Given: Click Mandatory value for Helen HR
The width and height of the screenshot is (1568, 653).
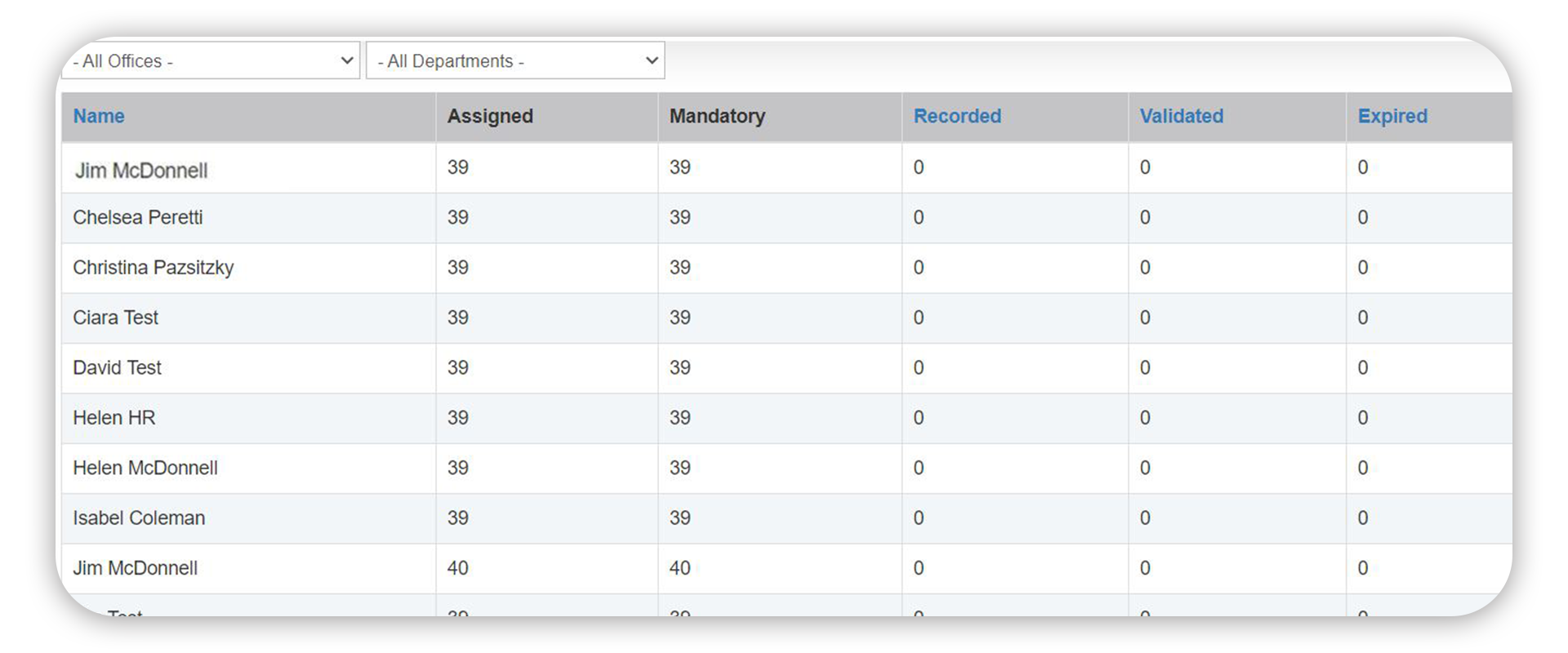Looking at the screenshot, I should 680,418.
